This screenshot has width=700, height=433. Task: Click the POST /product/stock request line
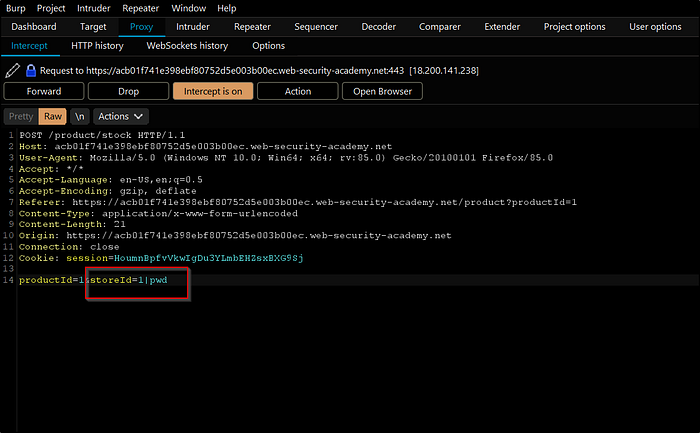[102, 135]
